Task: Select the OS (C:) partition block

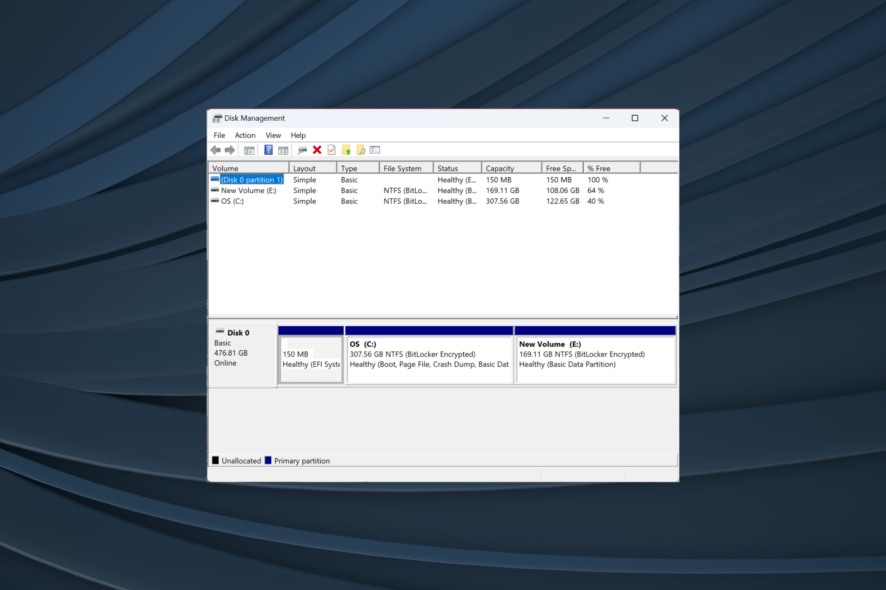Action: click(x=429, y=355)
